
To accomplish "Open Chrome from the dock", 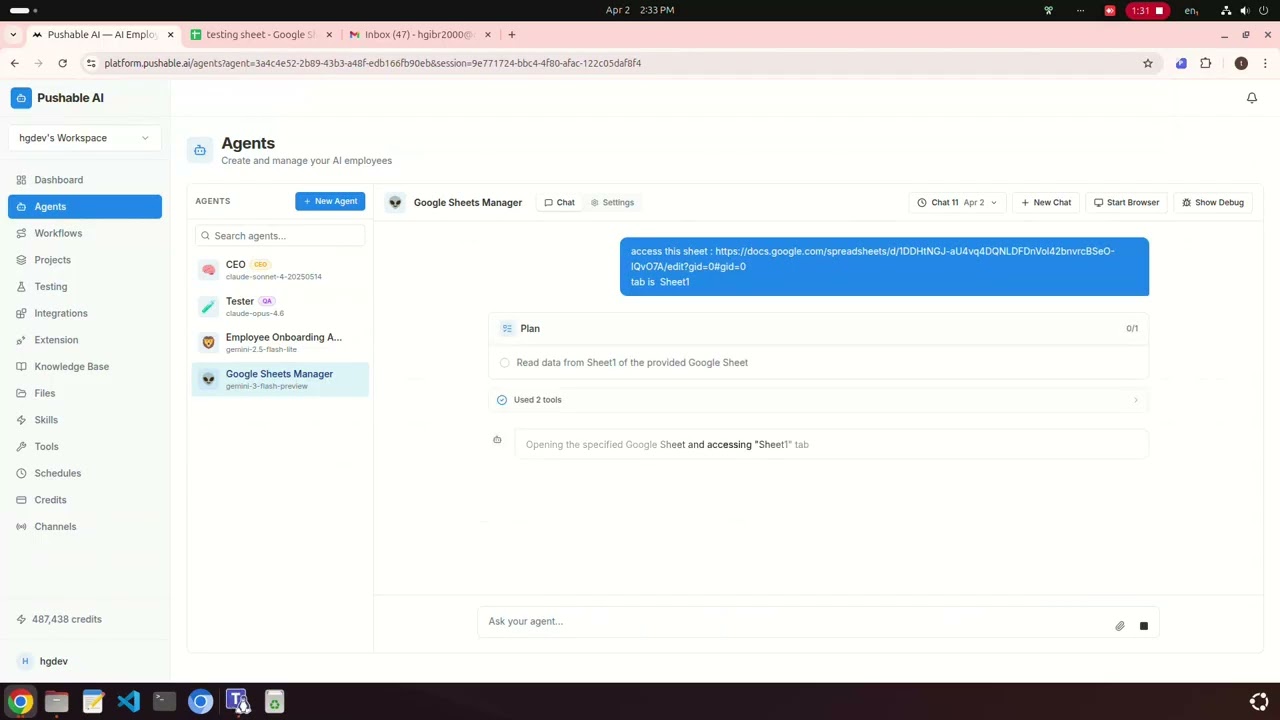I will point(21,701).
